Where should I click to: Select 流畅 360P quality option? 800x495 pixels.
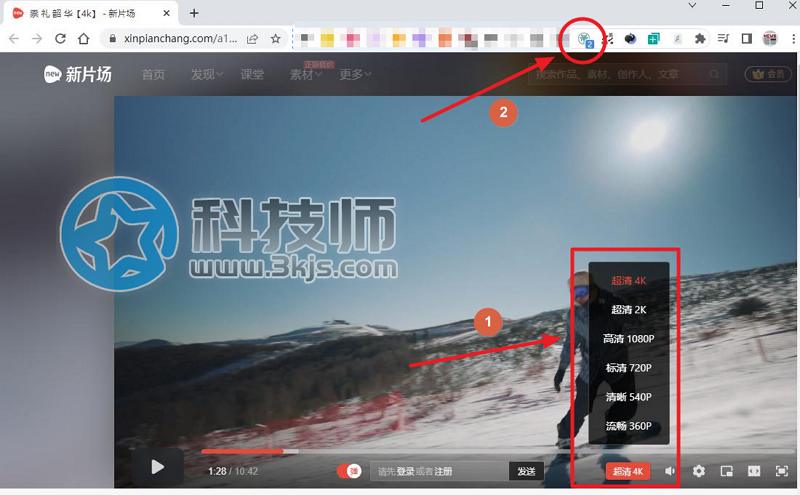point(629,426)
